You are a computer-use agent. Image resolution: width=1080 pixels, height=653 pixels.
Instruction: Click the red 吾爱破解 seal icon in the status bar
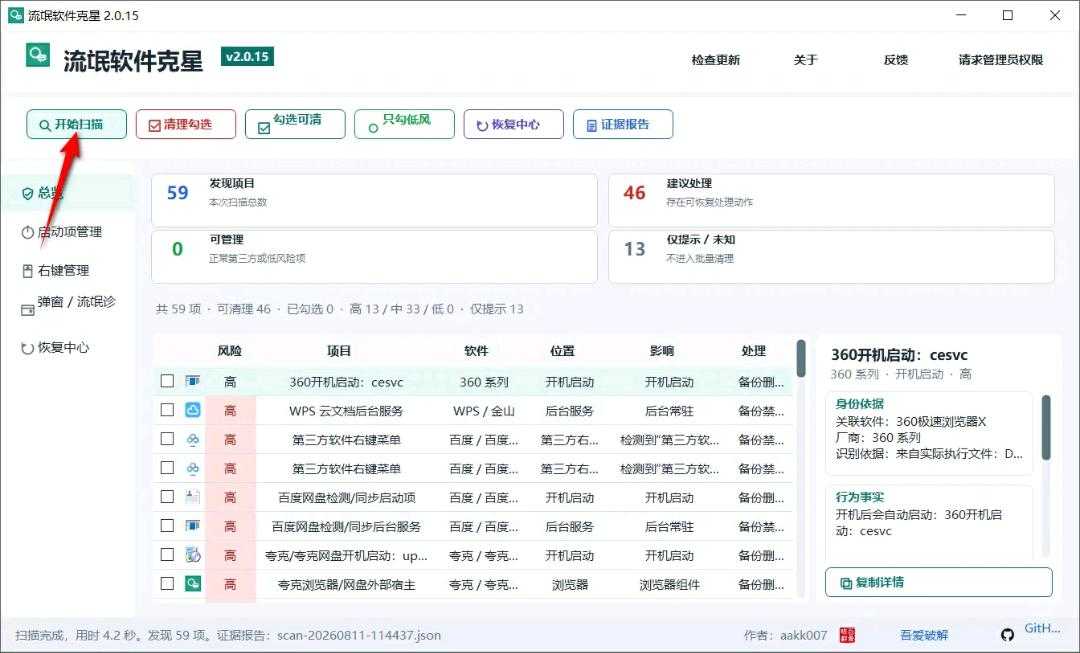tap(847, 635)
